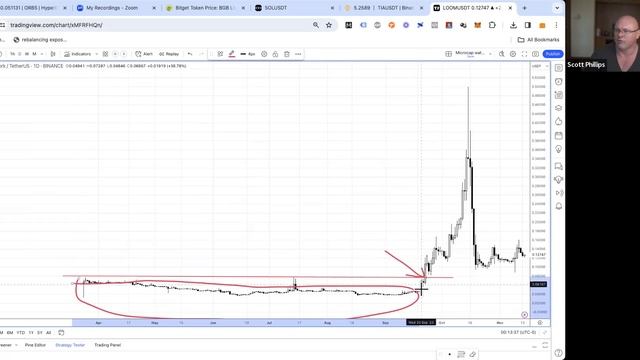Lock the selected drawing
This screenshot has width=640, height=360.
tap(276, 54)
